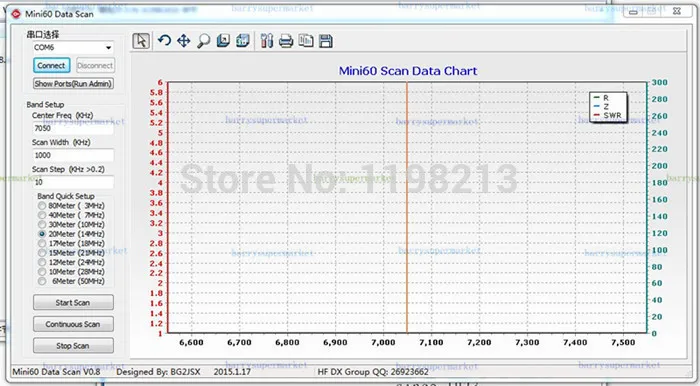700x386 pixels.
Task: Click the R legend entry
Action: pos(602,97)
